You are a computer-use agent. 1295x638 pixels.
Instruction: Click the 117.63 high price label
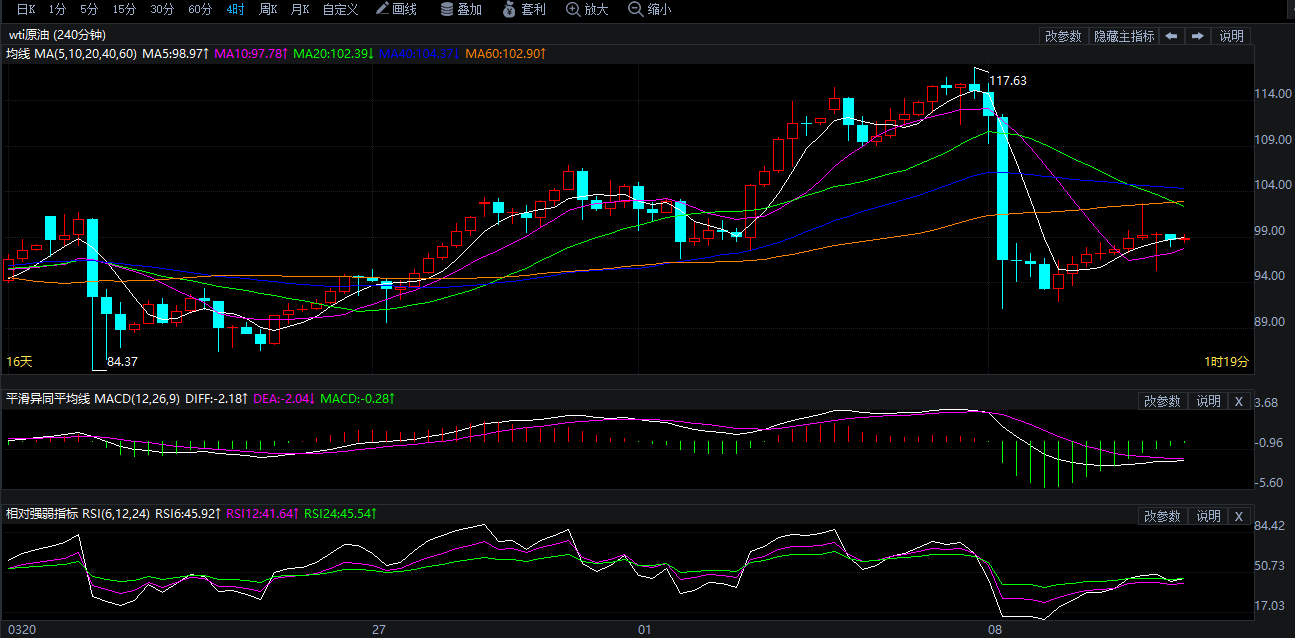pyautogui.click(x=1008, y=81)
